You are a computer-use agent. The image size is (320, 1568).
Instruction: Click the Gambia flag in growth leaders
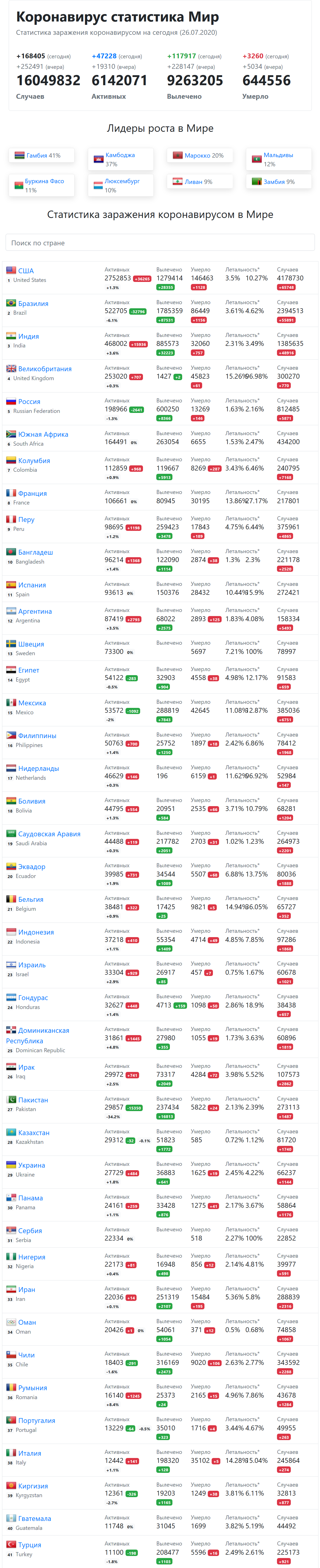click(19, 155)
